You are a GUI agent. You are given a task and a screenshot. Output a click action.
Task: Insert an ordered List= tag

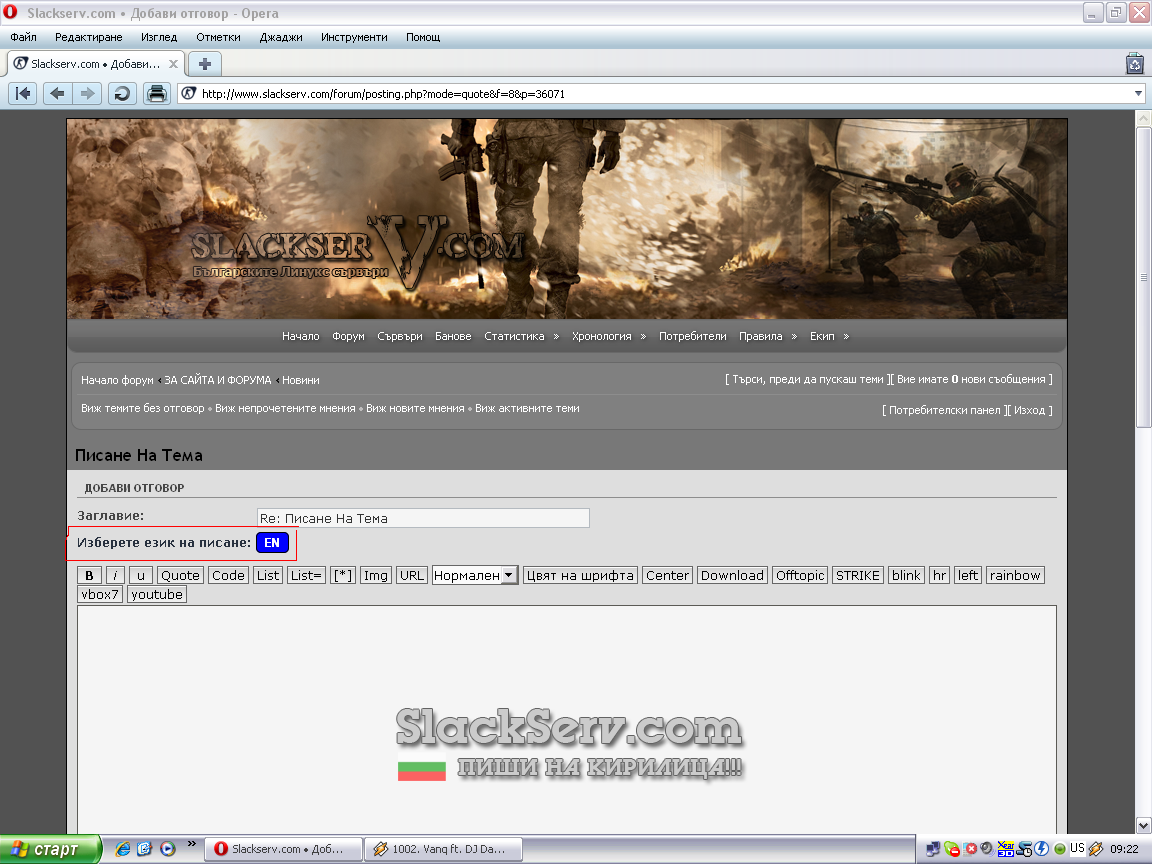pyautogui.click(x=306, y=575)
